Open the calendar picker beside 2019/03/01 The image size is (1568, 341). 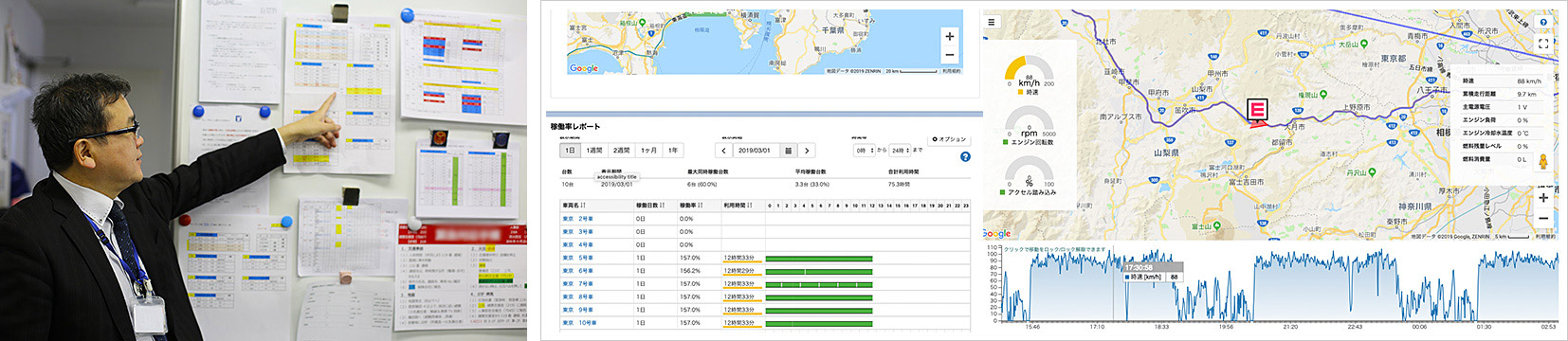coord(788,151)
